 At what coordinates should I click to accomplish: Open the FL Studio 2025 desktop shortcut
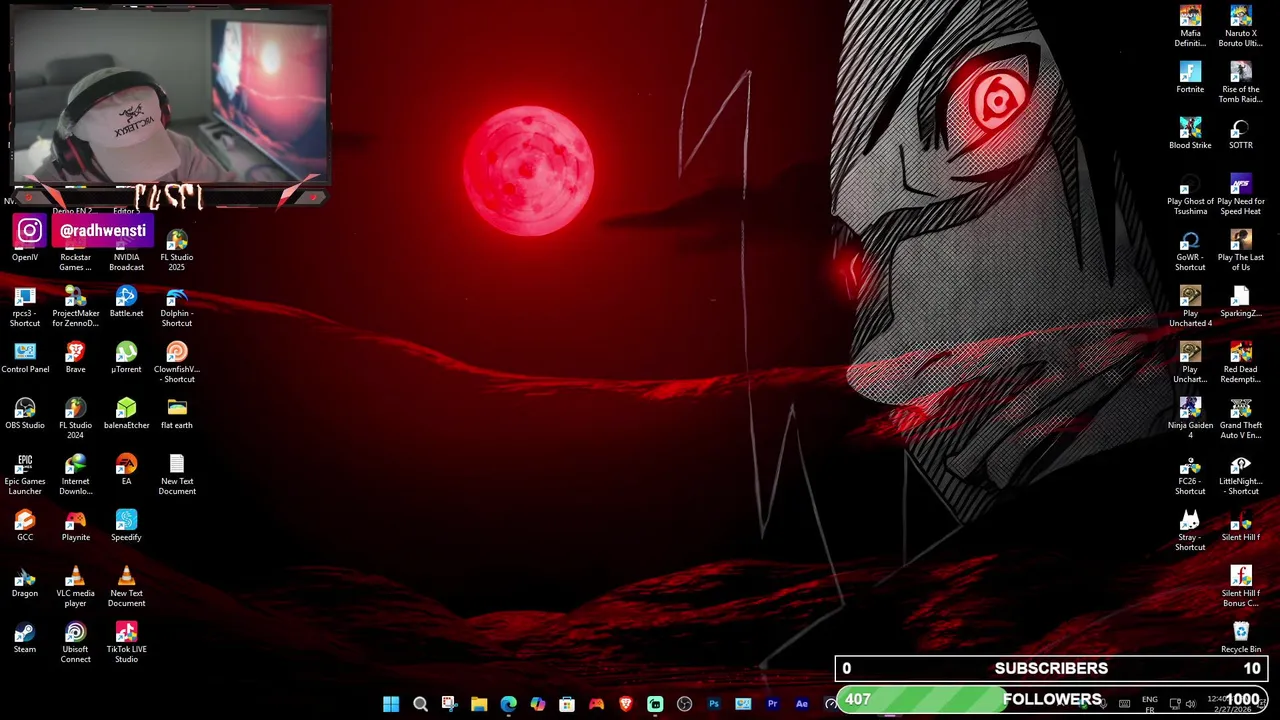tap(176, 250)
